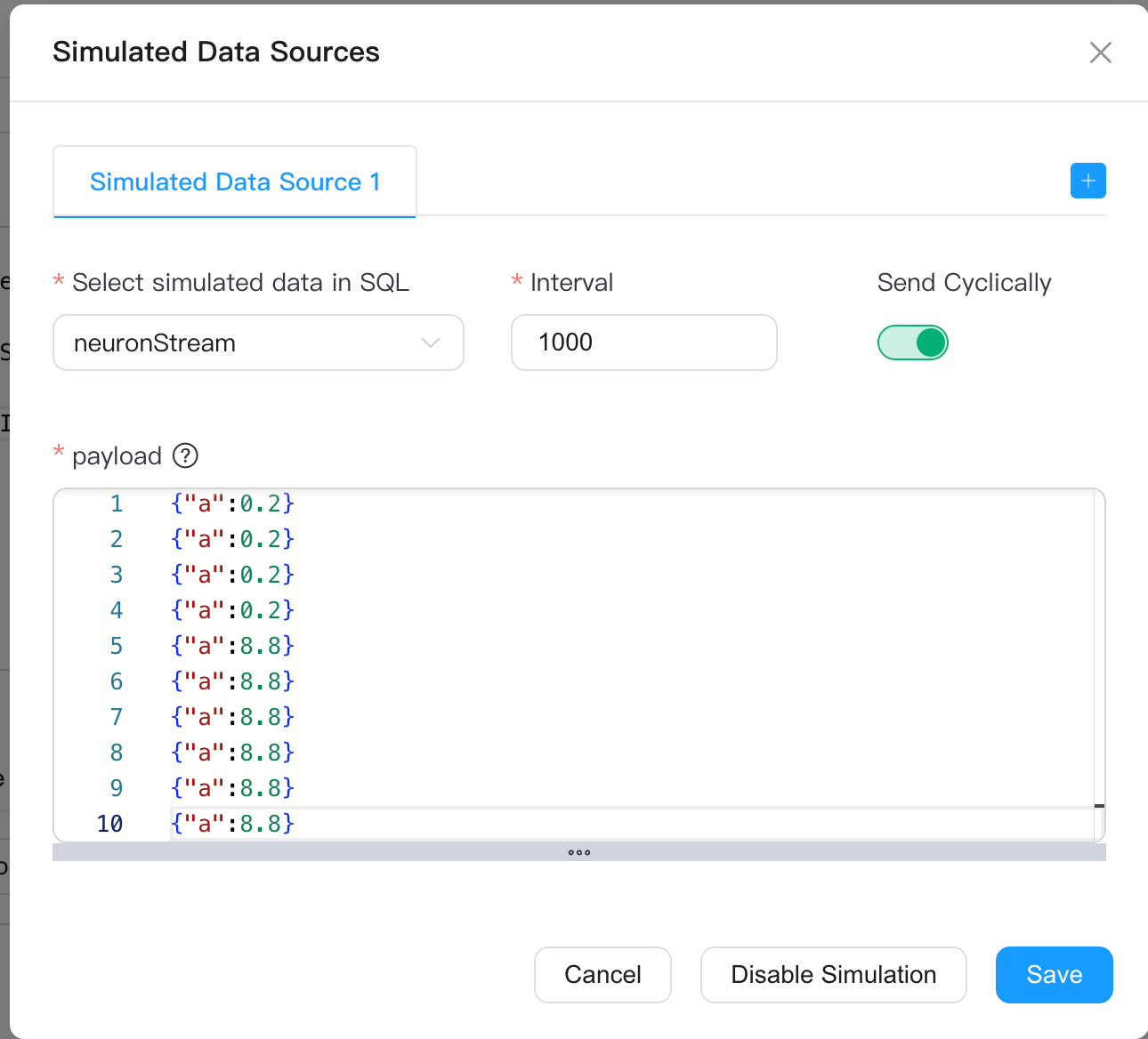Save the simulated data source settings

1054,975
